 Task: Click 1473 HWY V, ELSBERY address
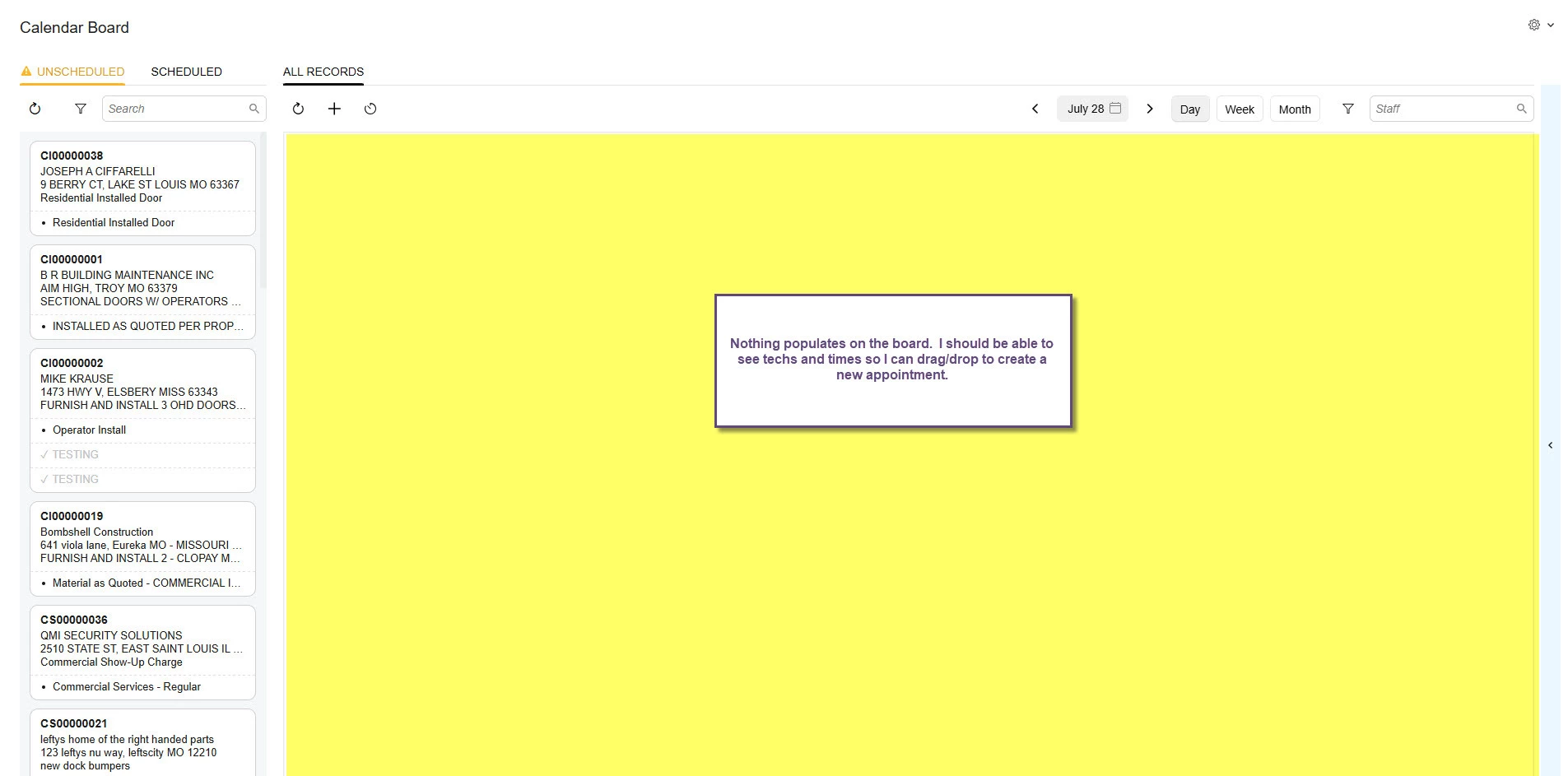pos(129,392)
